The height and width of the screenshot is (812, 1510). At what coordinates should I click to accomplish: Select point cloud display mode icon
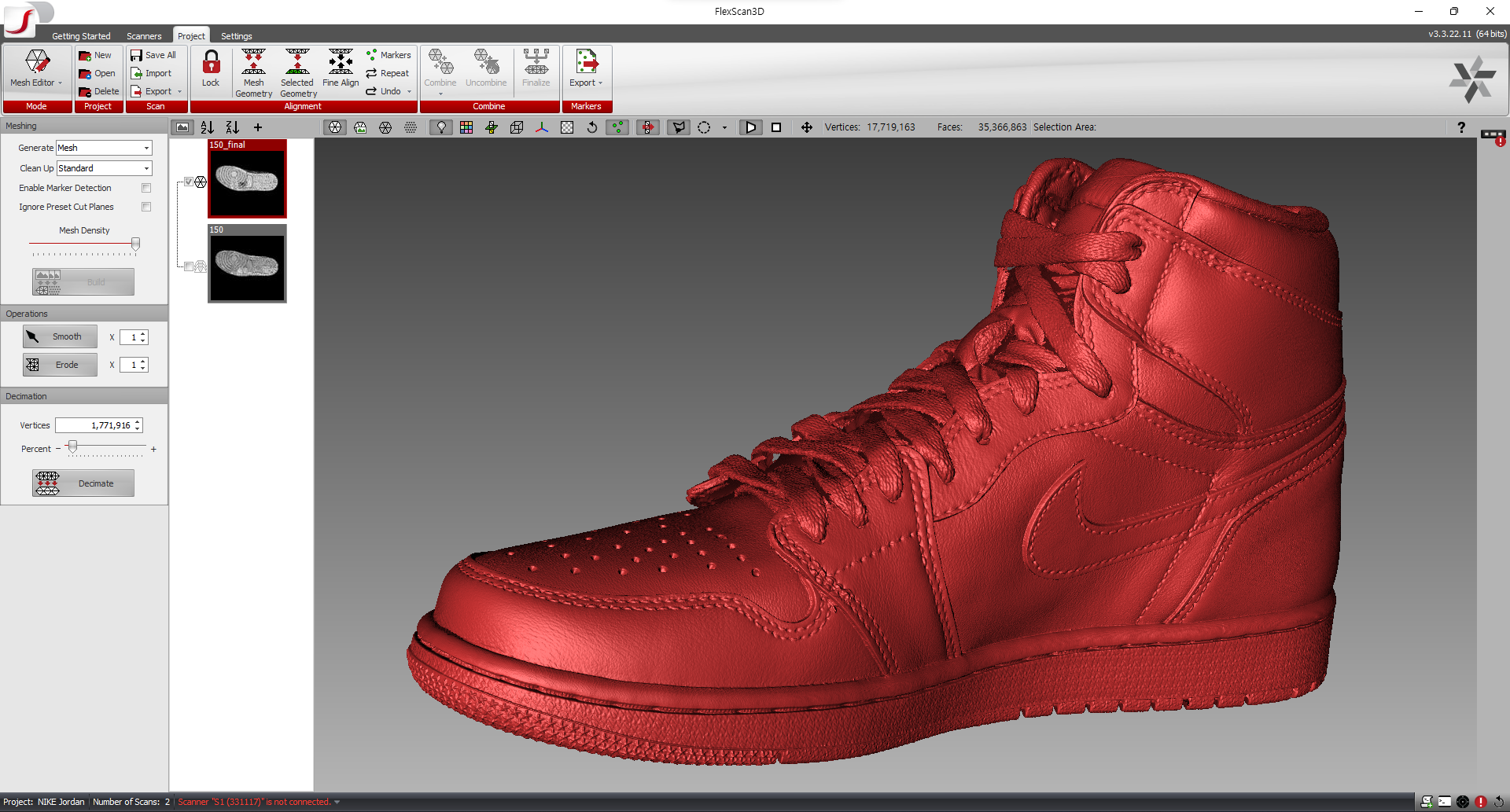tap(411, 127)
